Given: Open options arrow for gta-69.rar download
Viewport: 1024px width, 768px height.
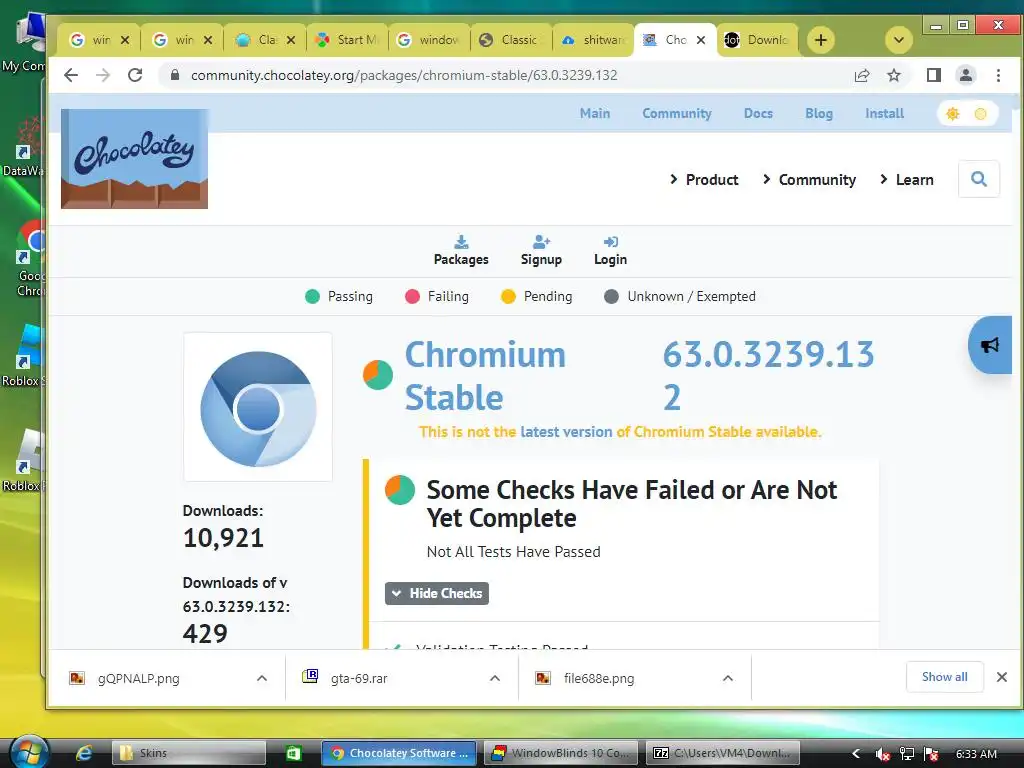Looking at the screenshot, I should [x=495, y=678].
